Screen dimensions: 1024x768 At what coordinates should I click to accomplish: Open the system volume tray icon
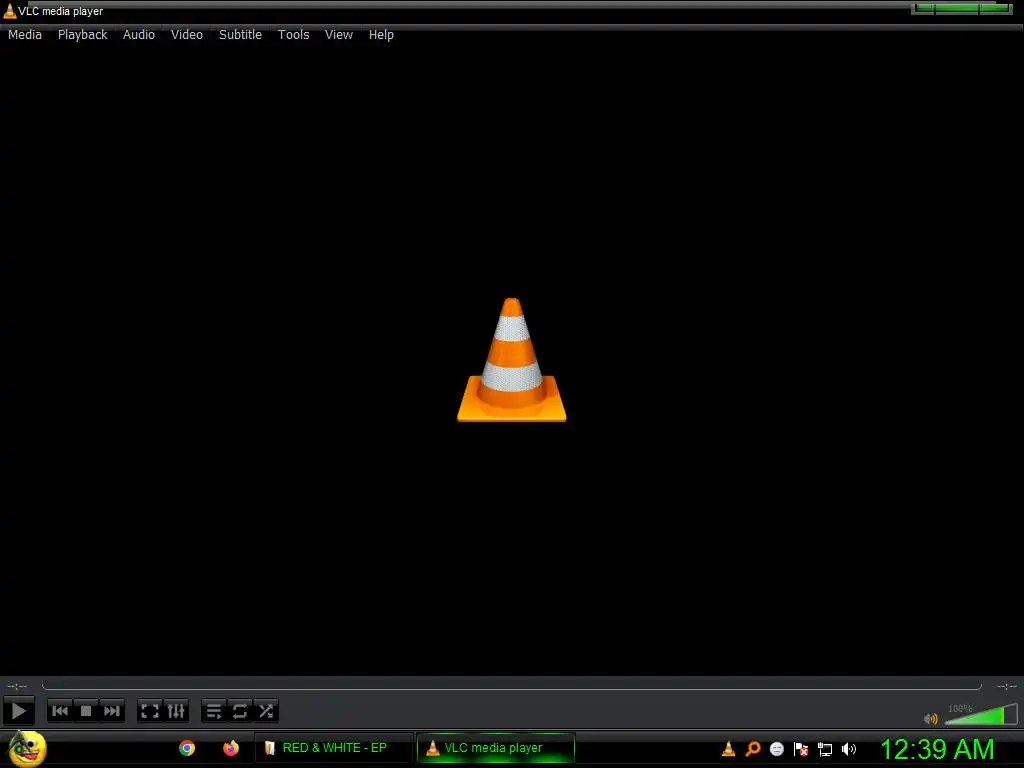tap(848, 749)
